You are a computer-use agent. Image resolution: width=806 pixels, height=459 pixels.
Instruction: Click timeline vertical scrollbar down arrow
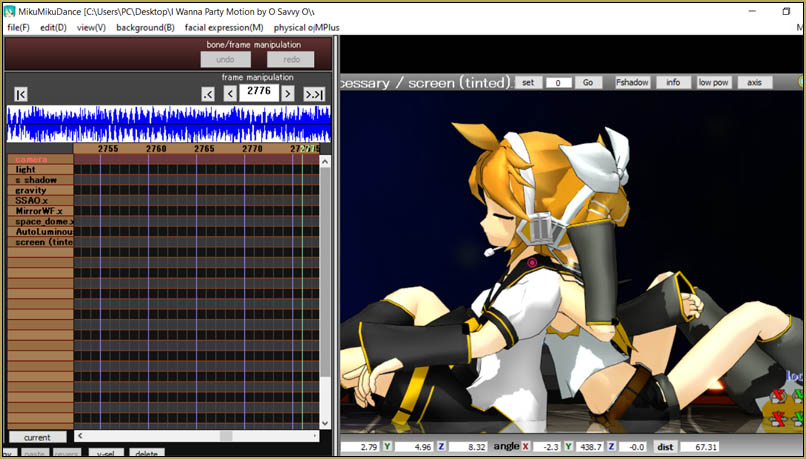click(325, 423)
